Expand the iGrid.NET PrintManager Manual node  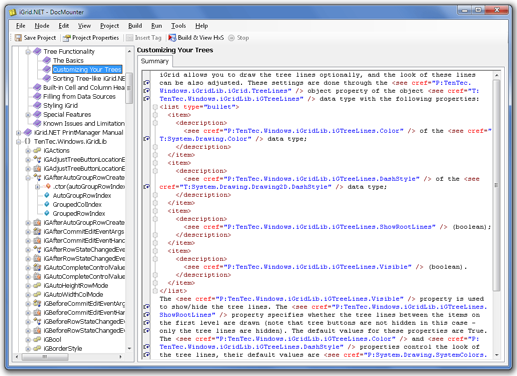click(19, 133)
